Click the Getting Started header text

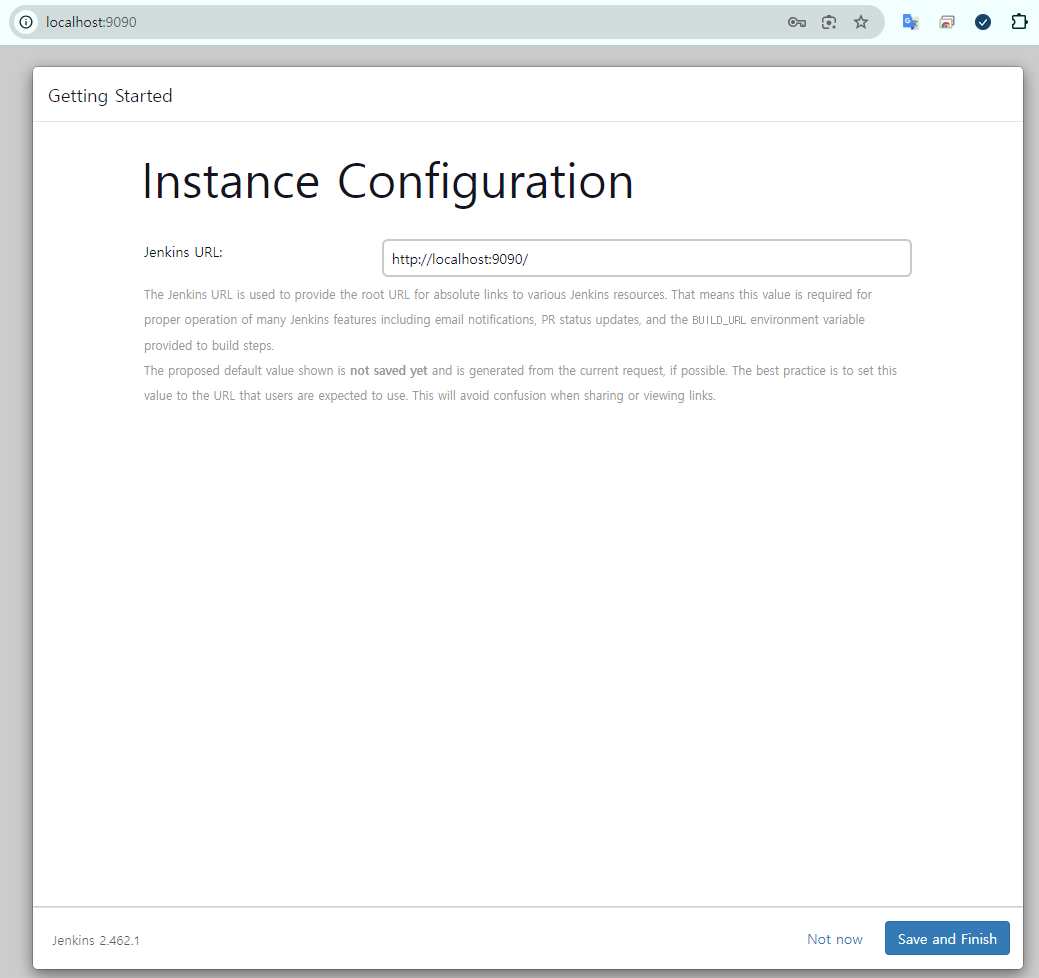point(110,96)
